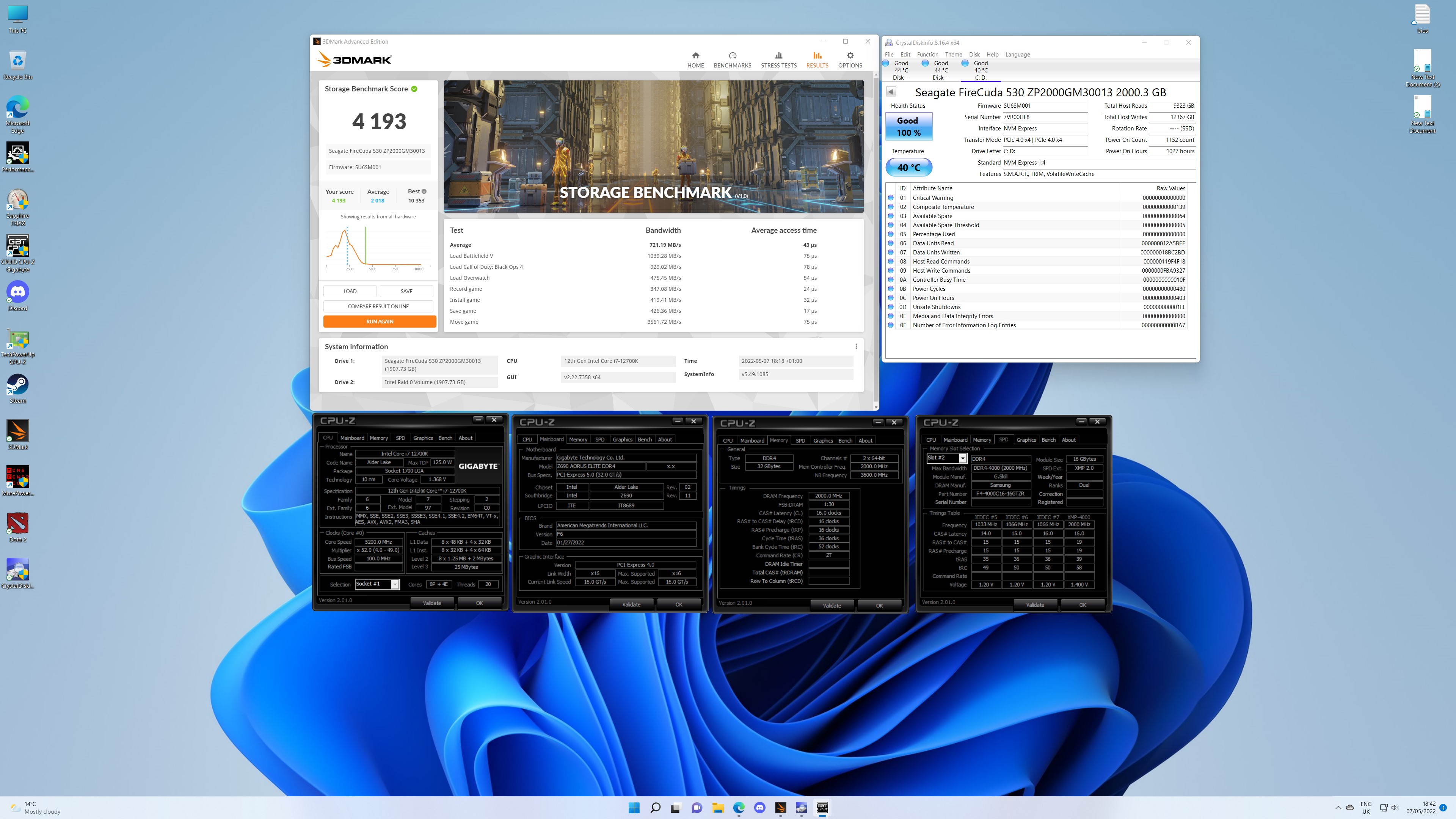
Task: Launch Dota 2 from the desktop
Action: tap(17, 527)
